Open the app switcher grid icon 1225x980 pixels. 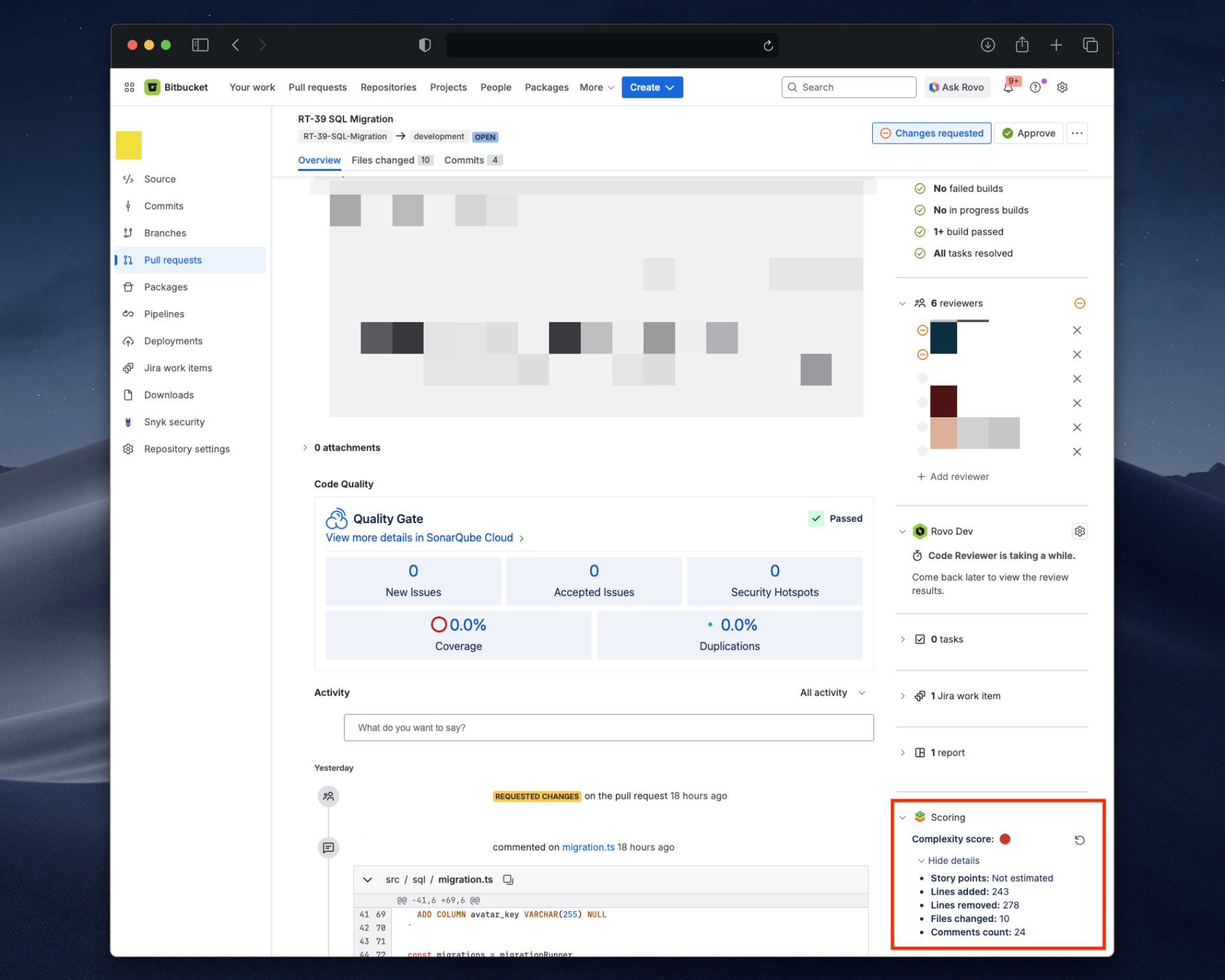pyautogui.click(x=130, y=87)
